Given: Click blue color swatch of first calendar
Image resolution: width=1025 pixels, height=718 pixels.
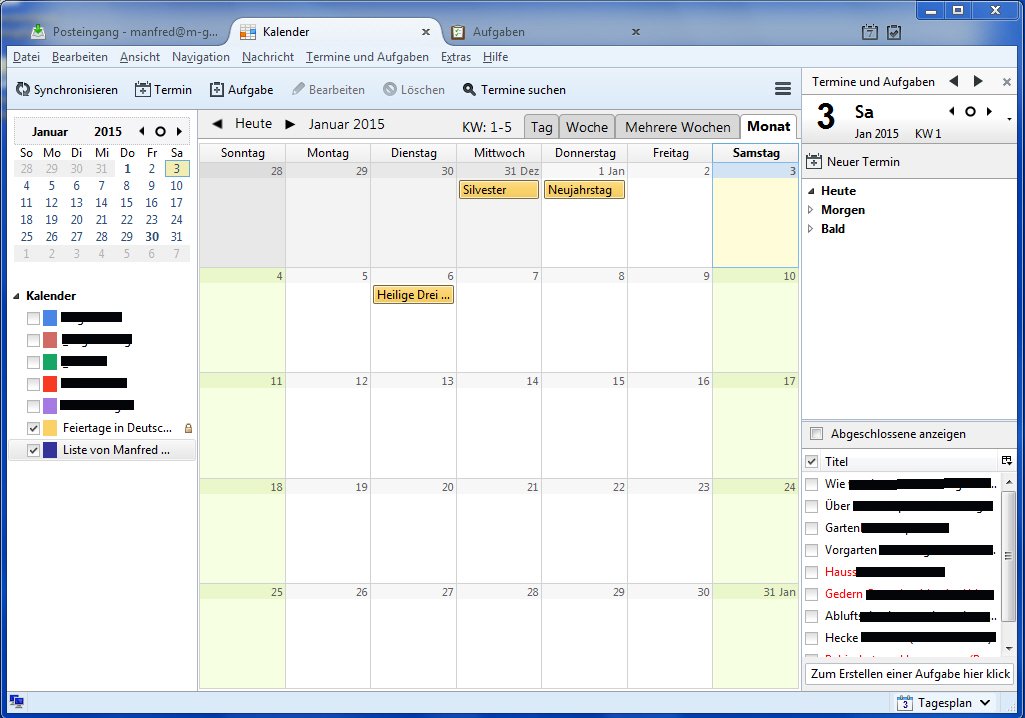Looking at the screenshot, I should 50,318.
